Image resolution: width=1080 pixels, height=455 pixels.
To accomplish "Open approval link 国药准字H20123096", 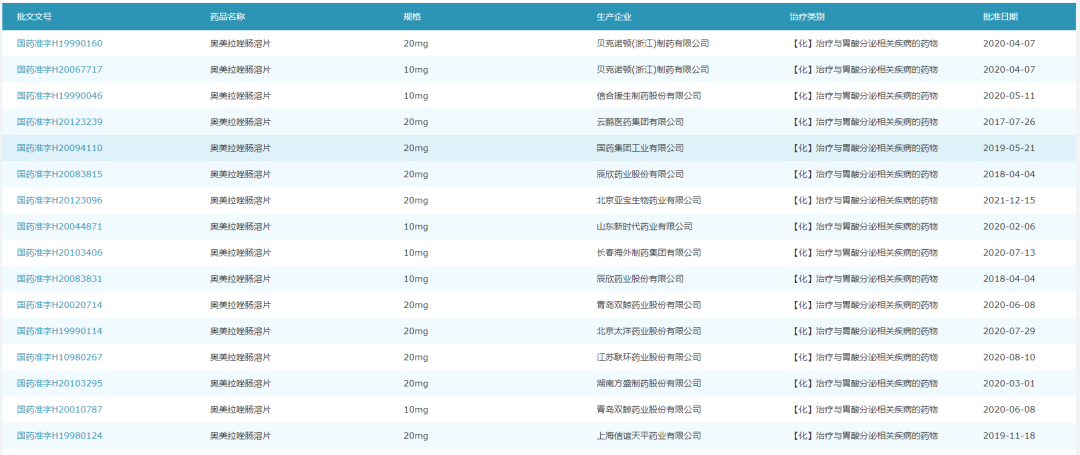I will tap(60, 200).
